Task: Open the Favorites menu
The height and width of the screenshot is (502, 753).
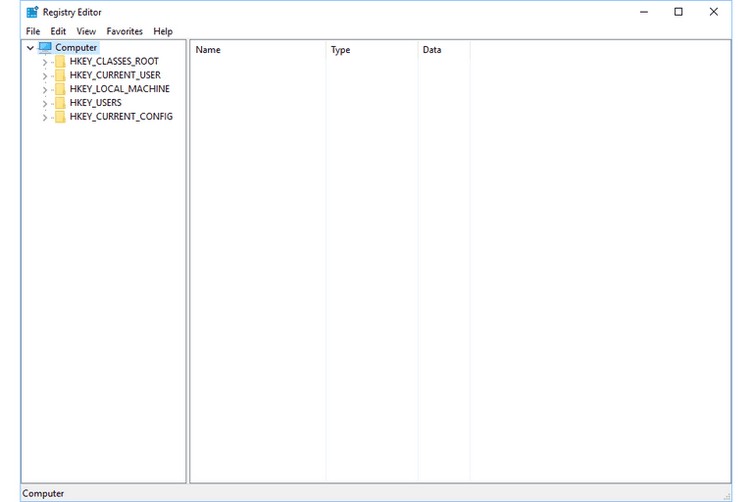Action: pyautogui.click(x=125, y=31)
